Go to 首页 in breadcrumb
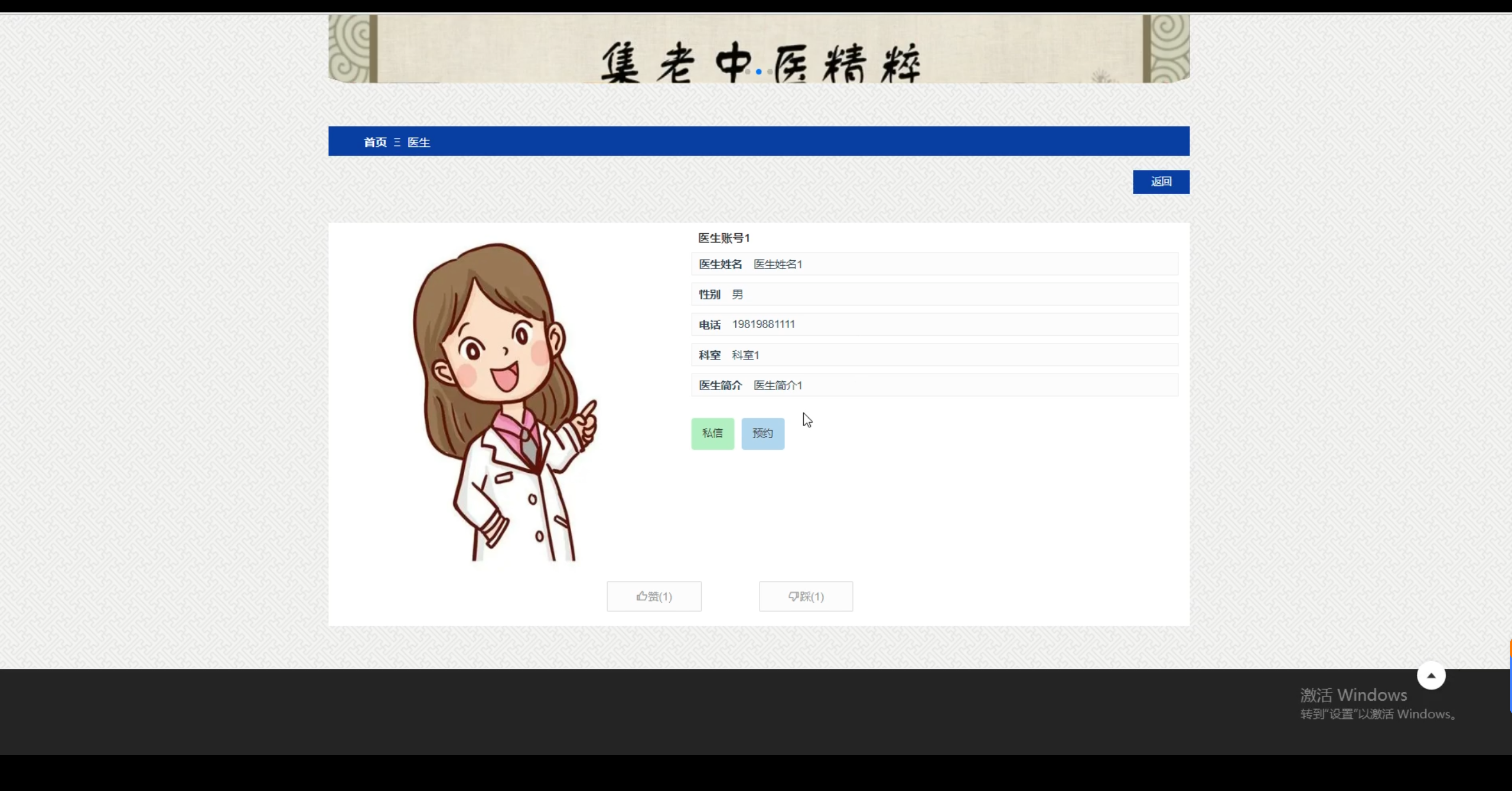Viewport: 1512px width, 791px height. 375,142
